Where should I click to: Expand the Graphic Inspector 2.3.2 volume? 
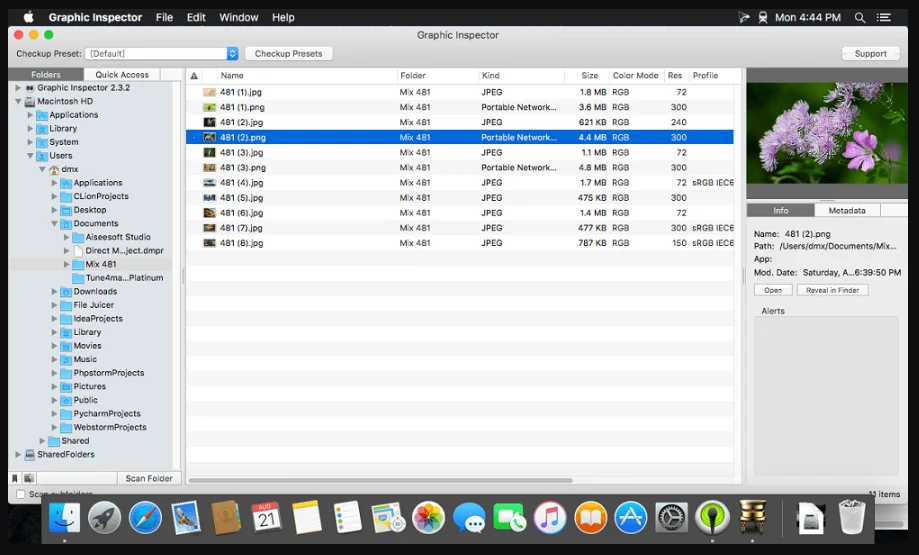pyautogui.click(x=18, y=88)
